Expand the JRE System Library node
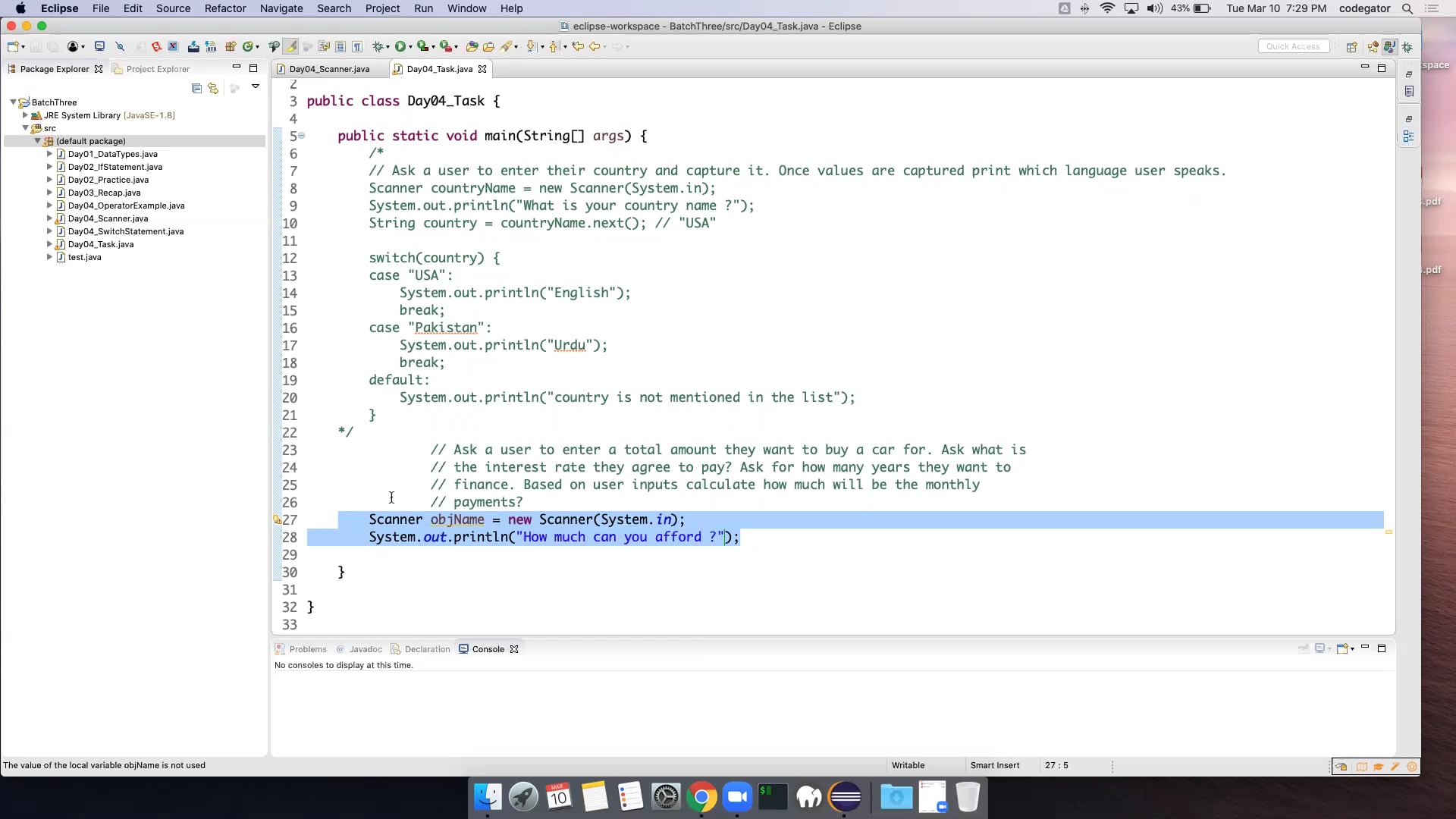Viewport: 1456px width, 819px height. [27, 115]
